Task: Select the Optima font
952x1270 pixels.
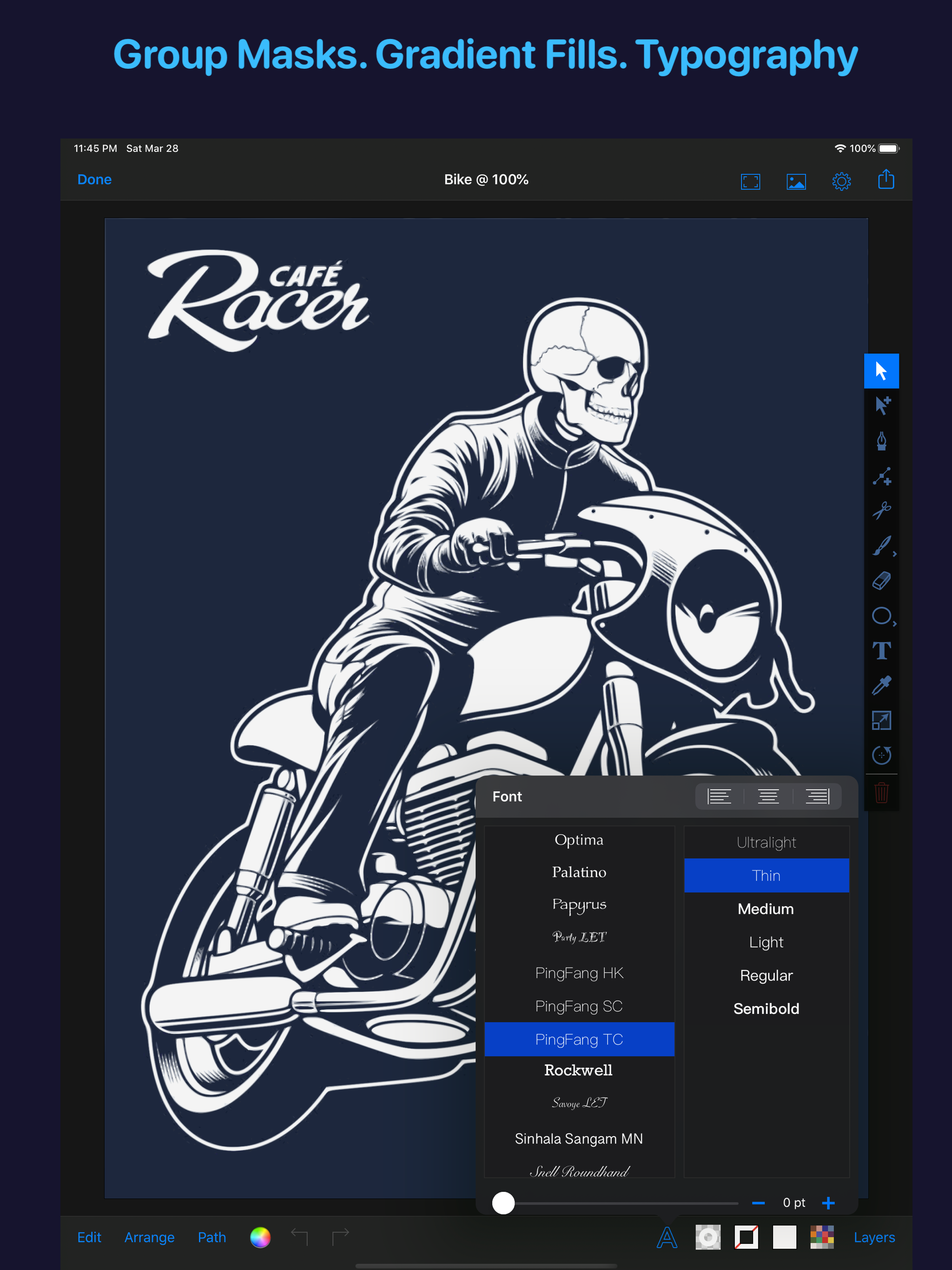Action: pos(579,840)
